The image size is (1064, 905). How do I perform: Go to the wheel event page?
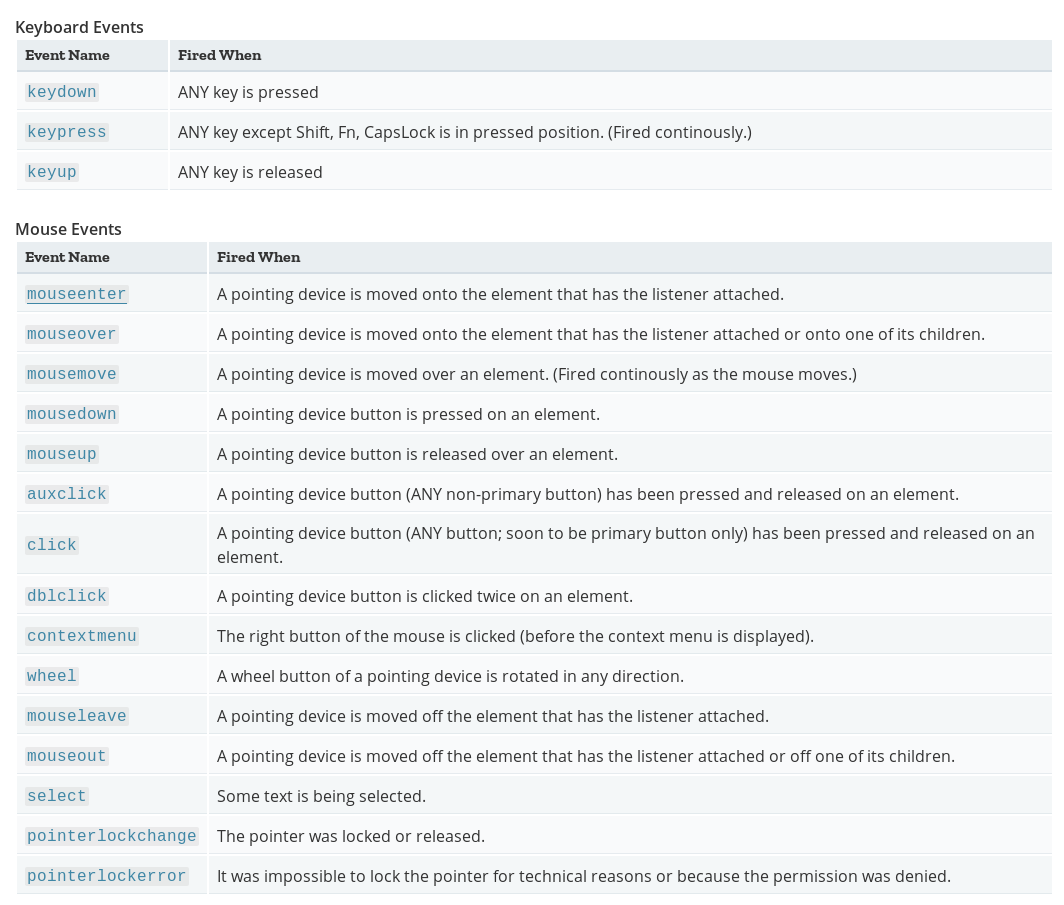(x=52, y=676)
